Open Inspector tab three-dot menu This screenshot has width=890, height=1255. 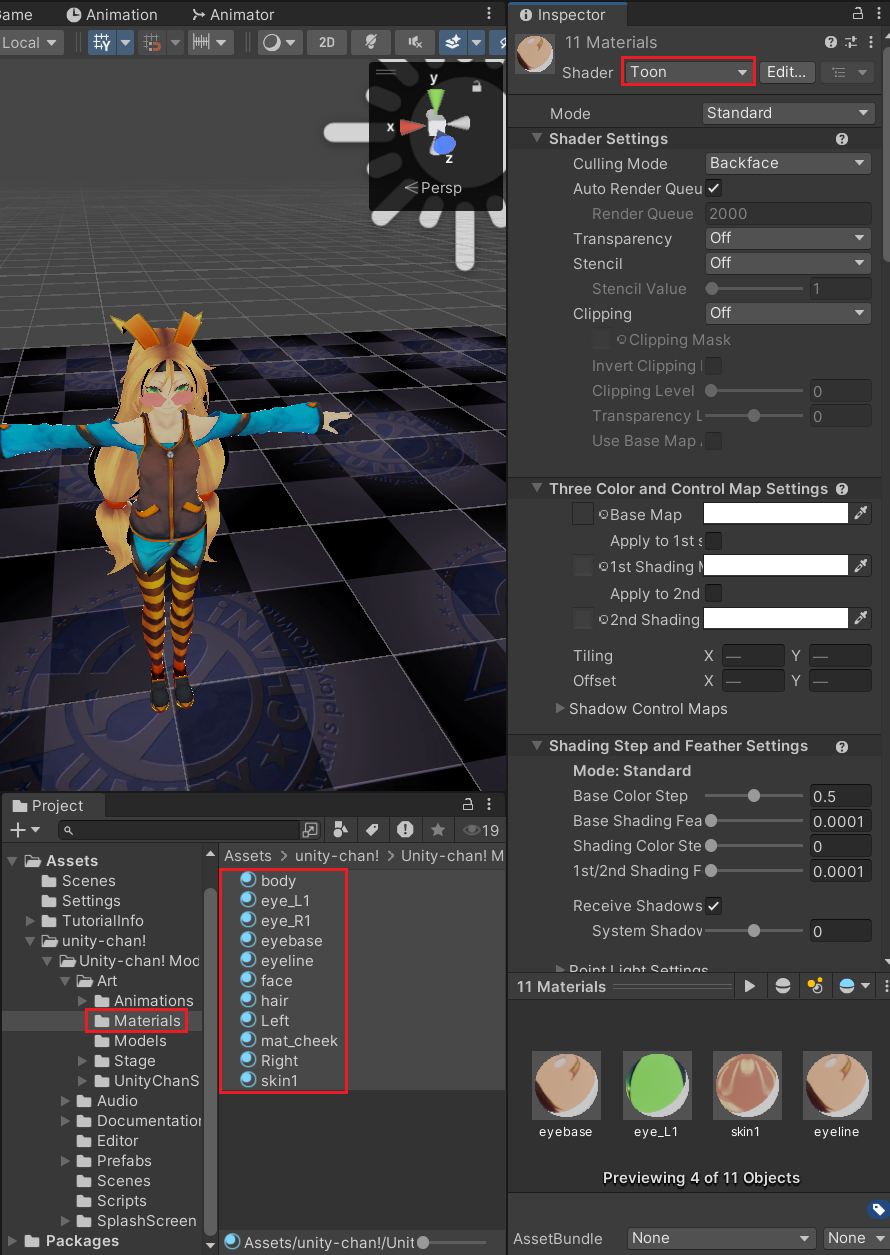coord(879,14)
